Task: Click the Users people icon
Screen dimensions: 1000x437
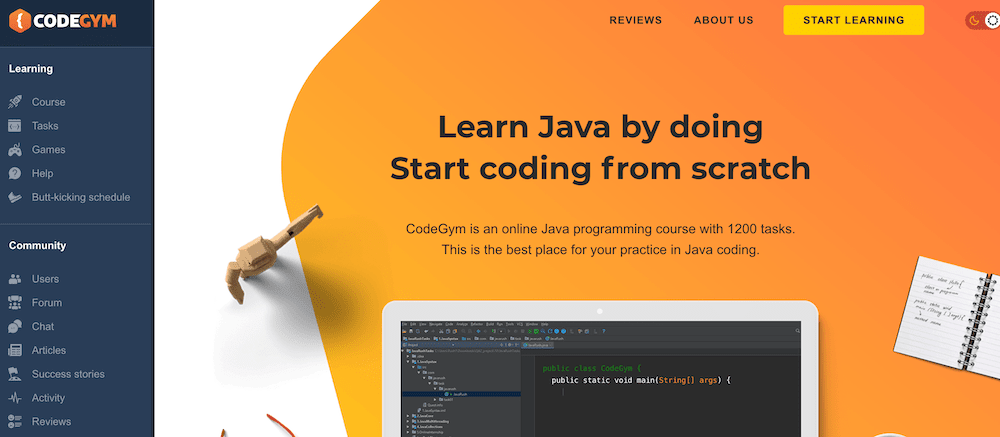Action: (15, 279)
